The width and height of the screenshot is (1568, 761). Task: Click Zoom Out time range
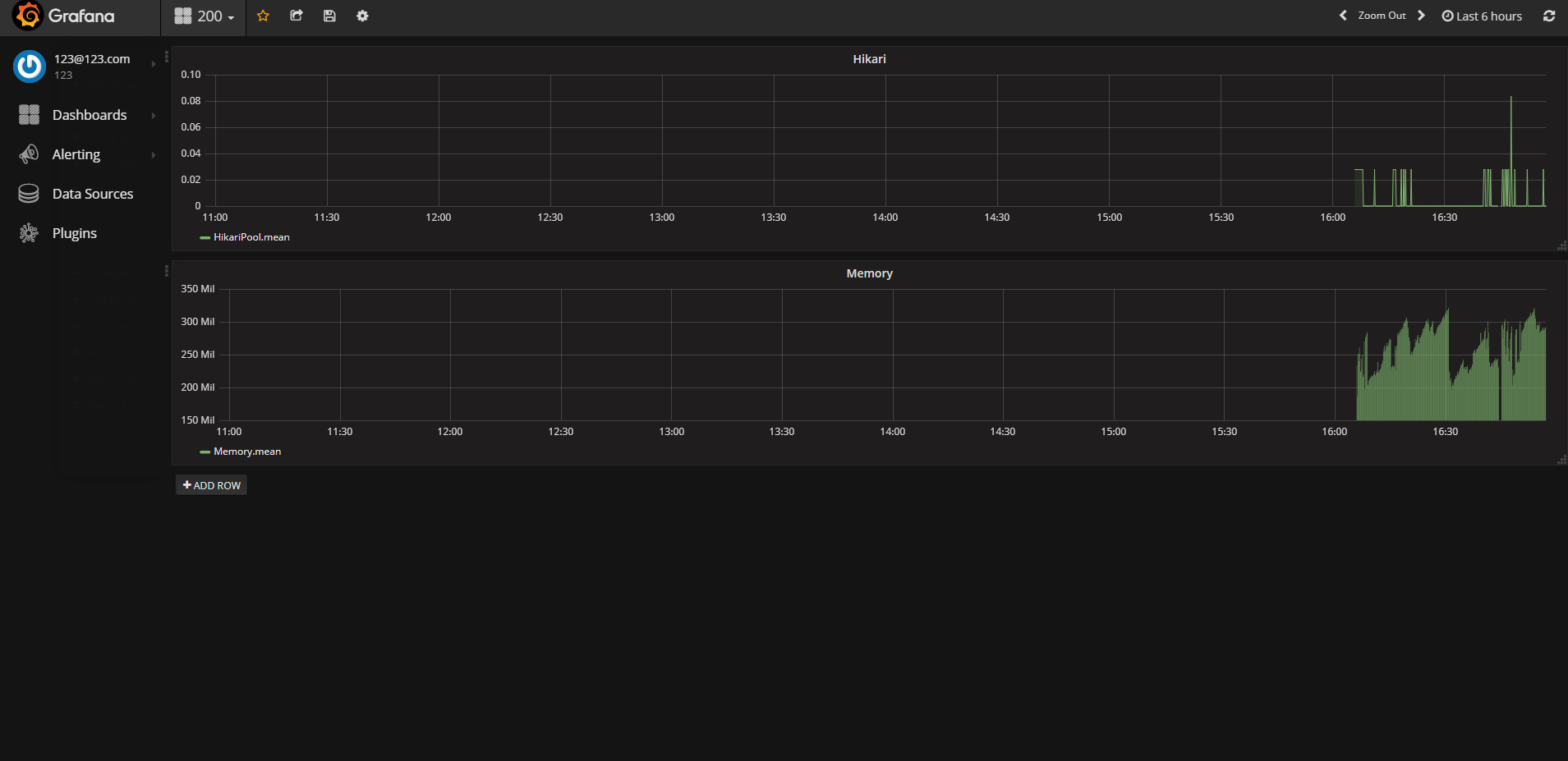1382,16
